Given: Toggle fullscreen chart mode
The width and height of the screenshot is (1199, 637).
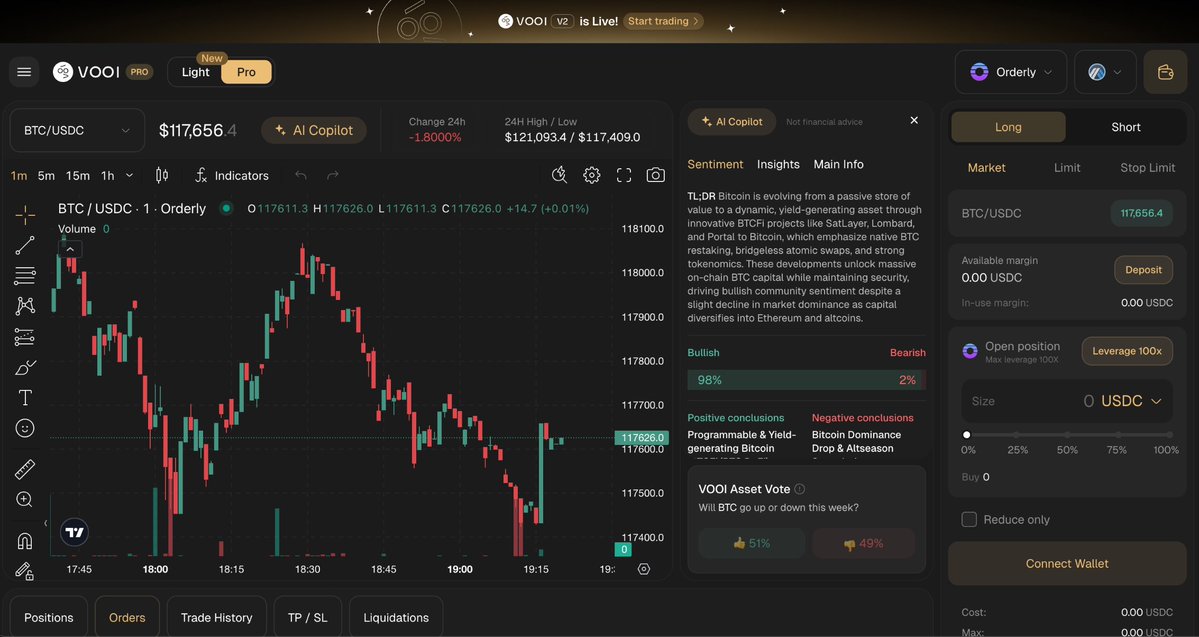Looking at the screenshot, I should pyautogui.click(x=624, y=175).
